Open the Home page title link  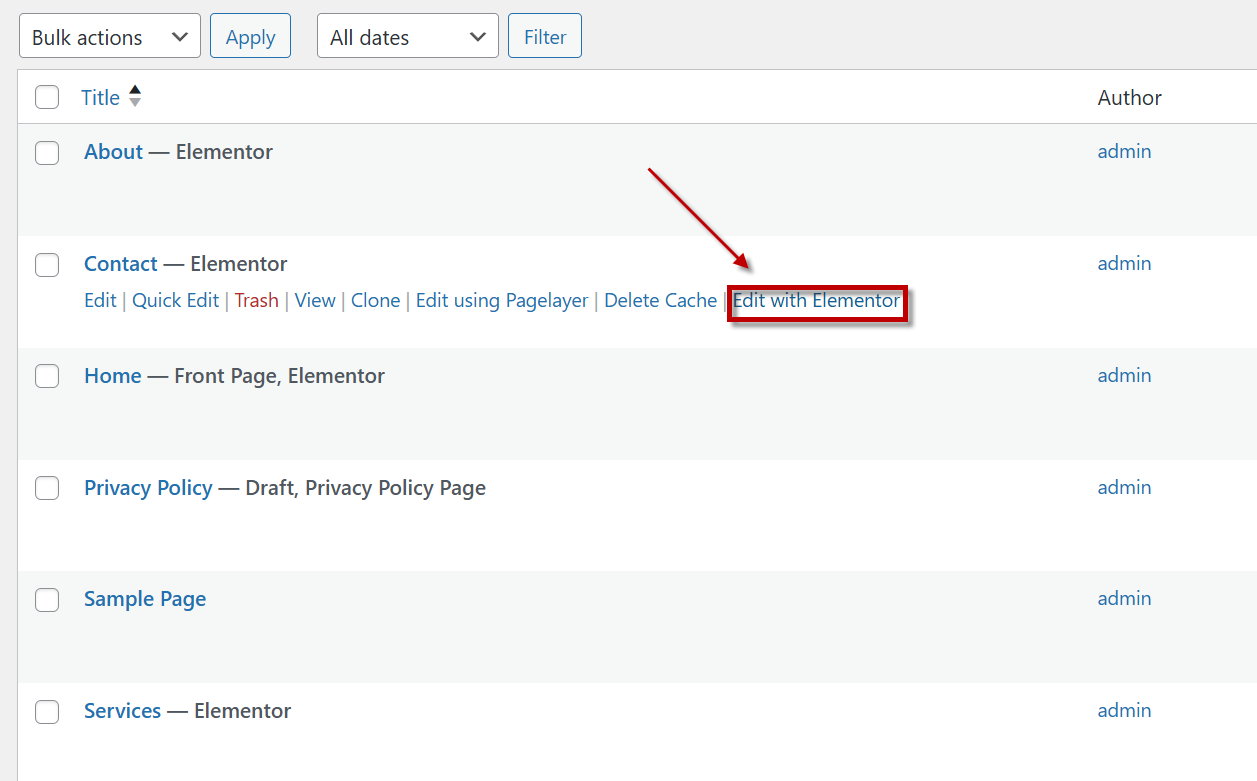(x=112, y=376)
